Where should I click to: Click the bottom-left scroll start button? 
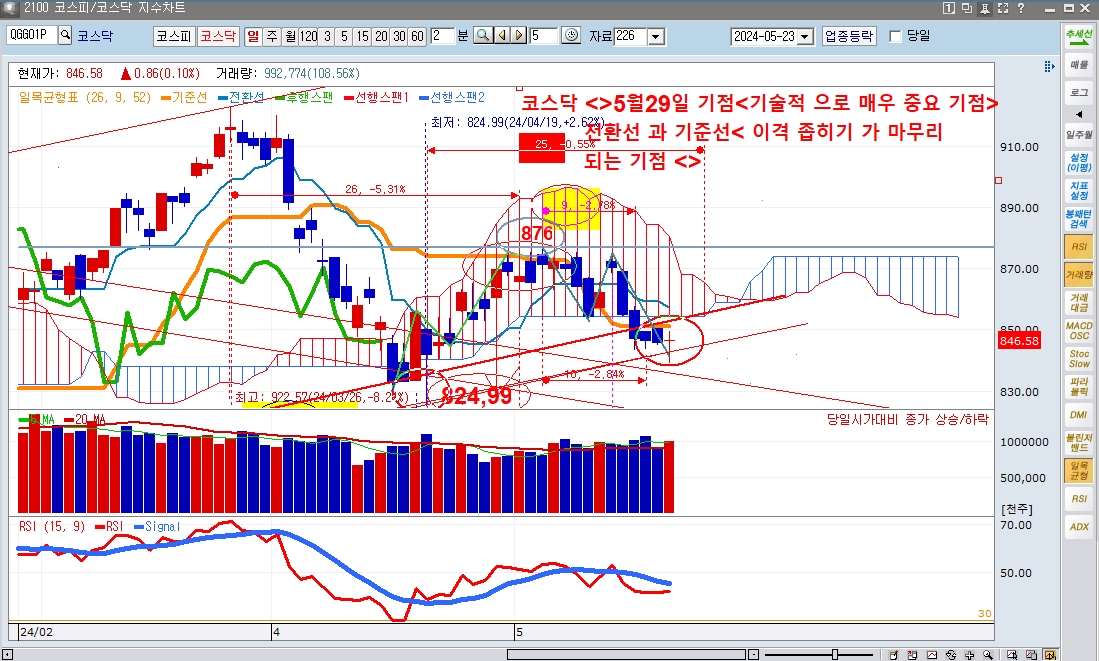tap(8, 655)
